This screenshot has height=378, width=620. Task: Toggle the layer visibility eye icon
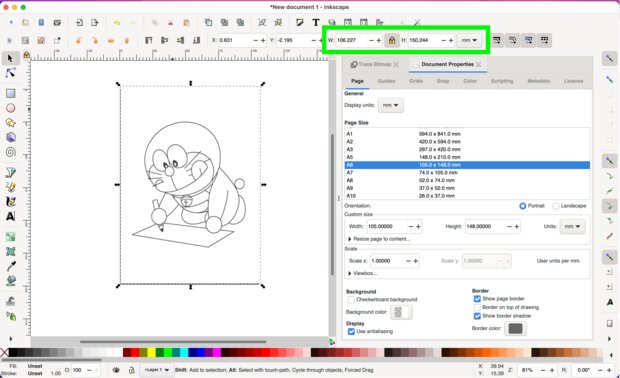[116, 370]
